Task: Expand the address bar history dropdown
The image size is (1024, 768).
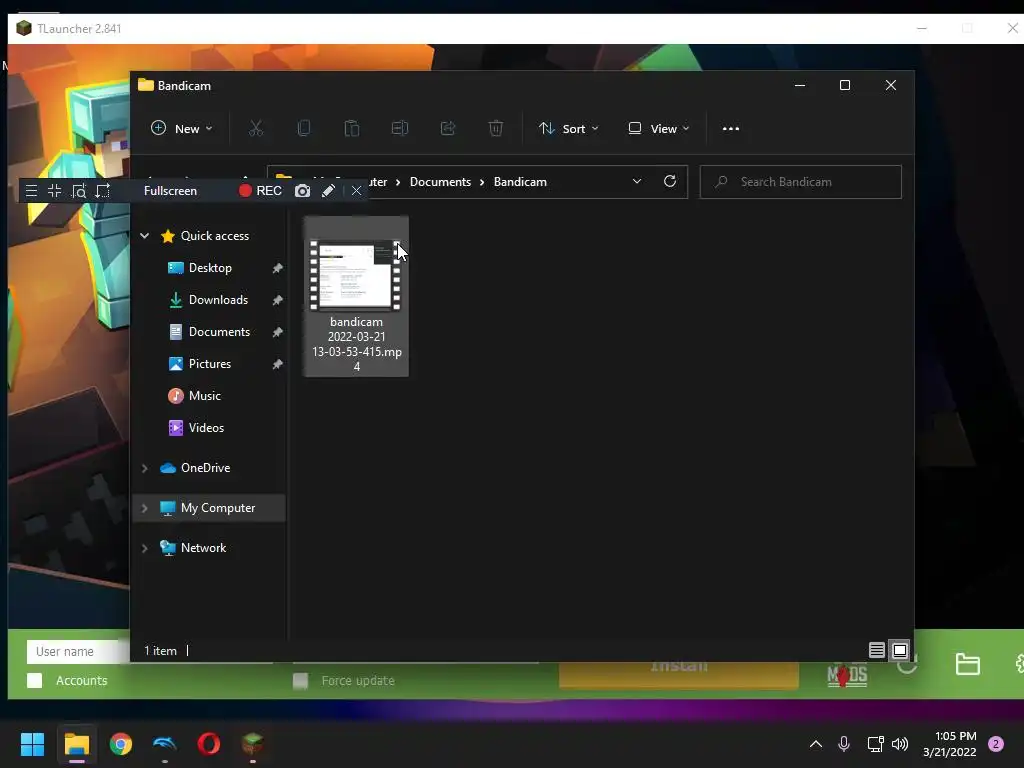Action: pos(637,182)
